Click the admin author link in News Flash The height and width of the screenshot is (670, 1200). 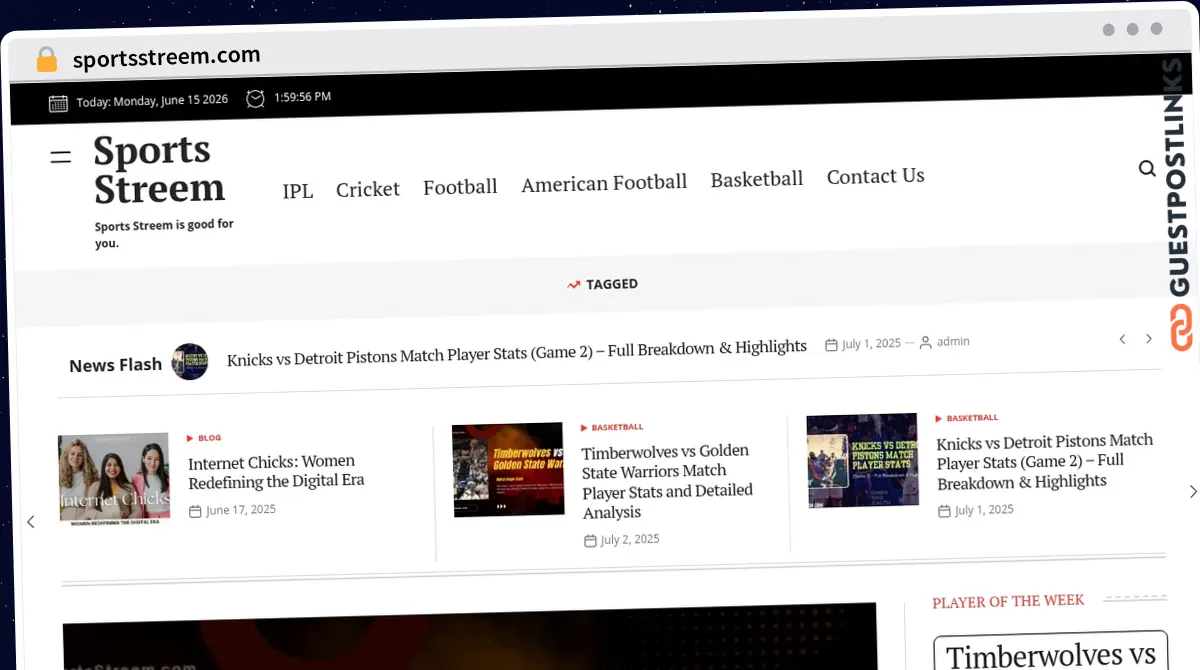coord(953,341)
